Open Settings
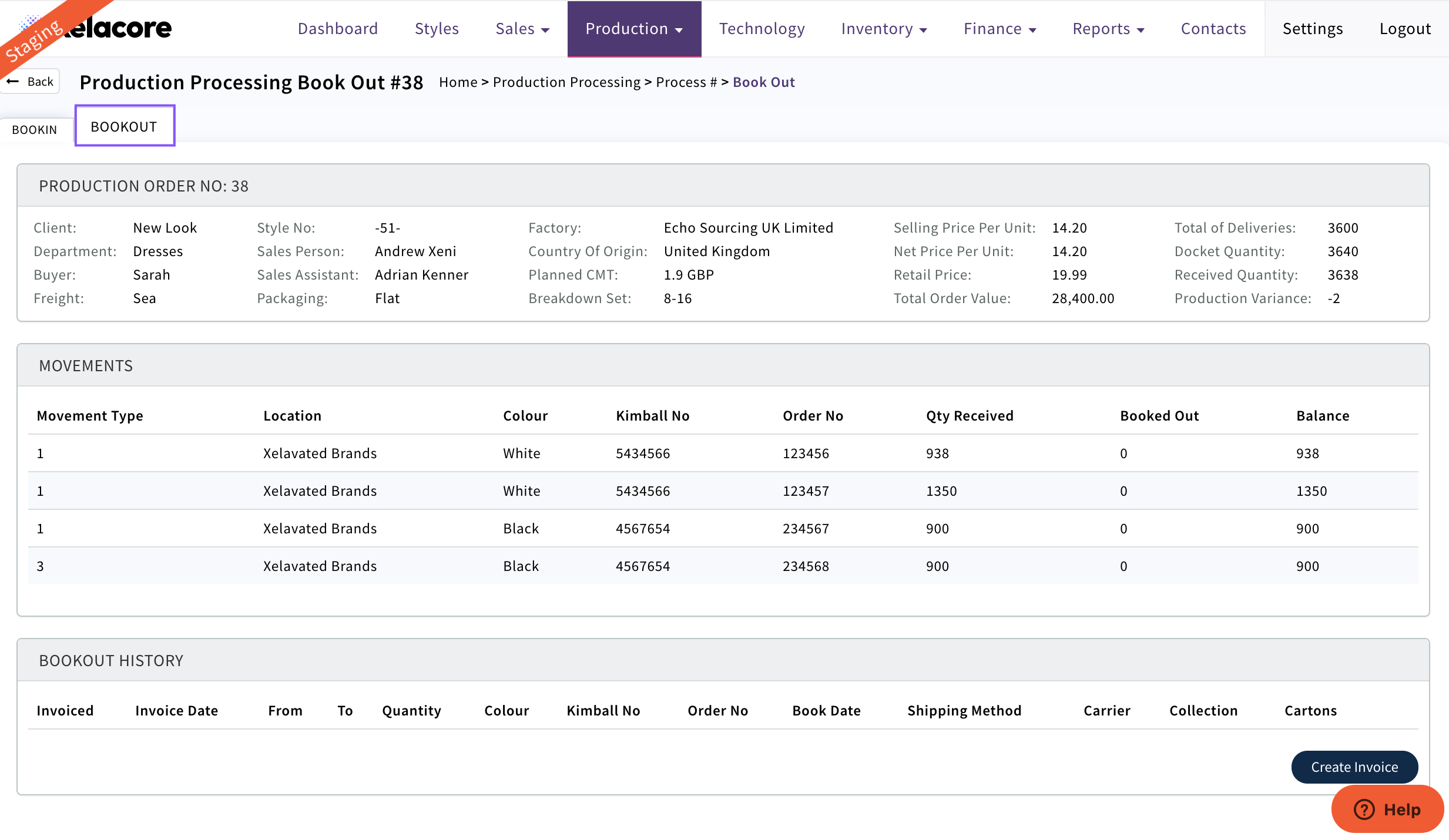The image size is (1449, 840). point(1312,29)
